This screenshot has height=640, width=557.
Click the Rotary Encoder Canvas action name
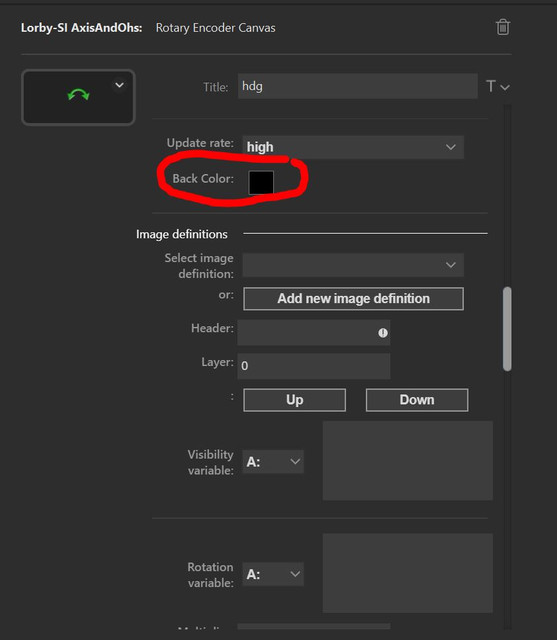215,28
